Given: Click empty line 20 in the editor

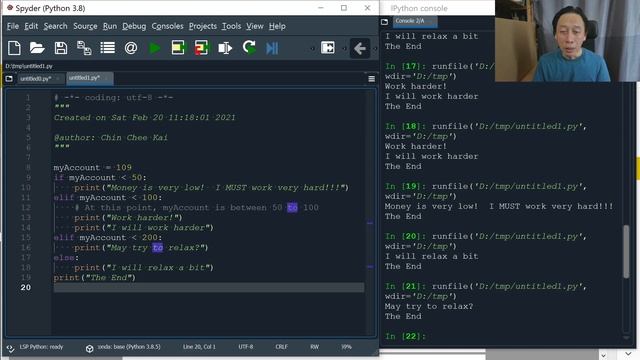Looking at the screenshot, I should pos(209,288).
